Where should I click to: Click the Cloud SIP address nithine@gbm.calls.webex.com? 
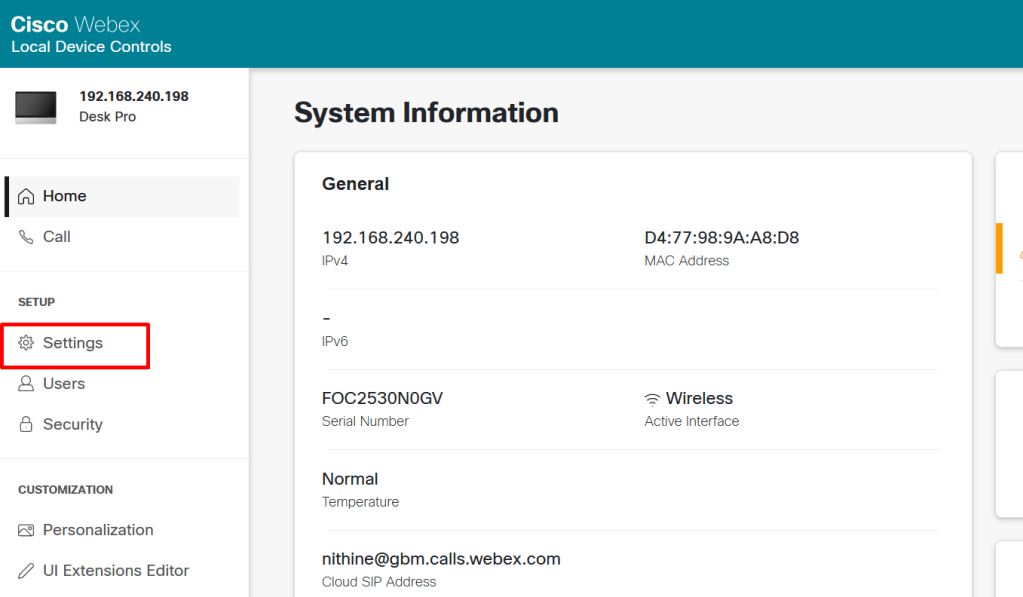point(441,559)
